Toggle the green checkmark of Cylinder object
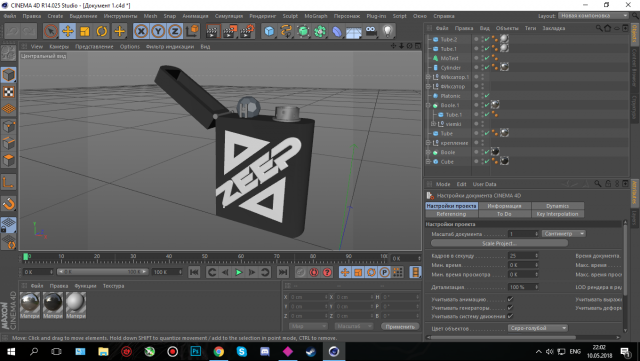The height and width of the screenshot is (361, 640). 487,67
